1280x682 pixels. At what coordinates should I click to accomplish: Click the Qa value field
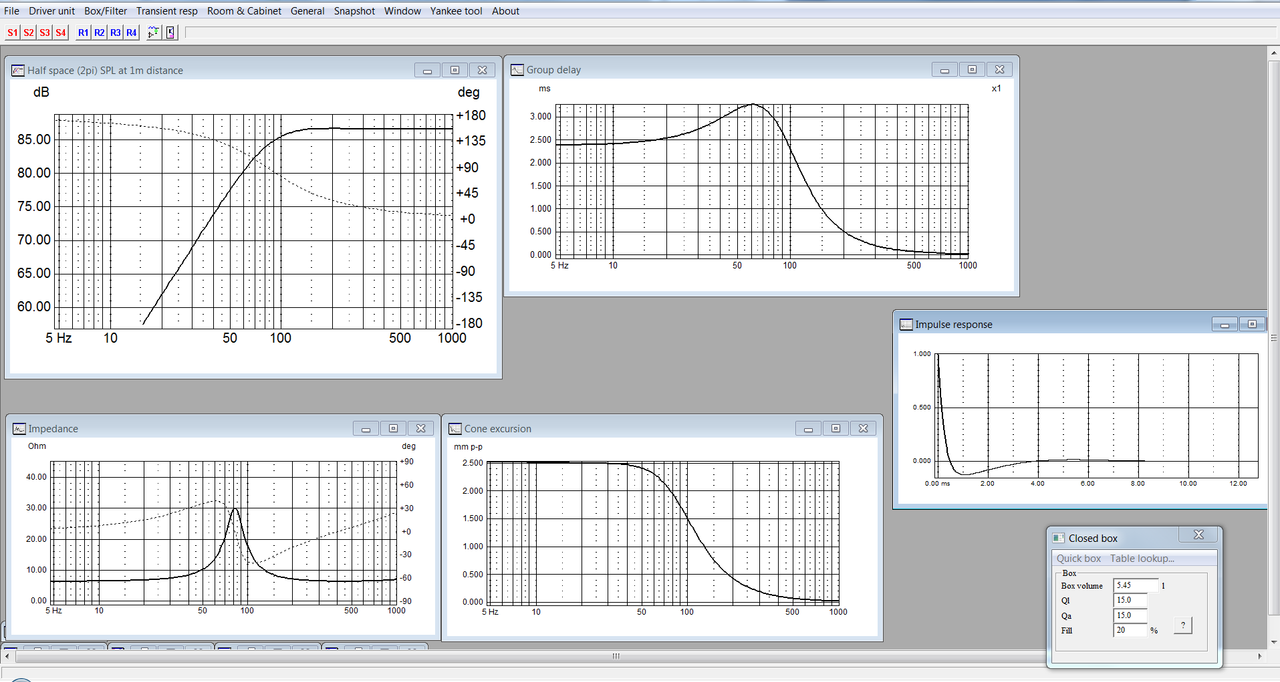tap(1130, 616)
